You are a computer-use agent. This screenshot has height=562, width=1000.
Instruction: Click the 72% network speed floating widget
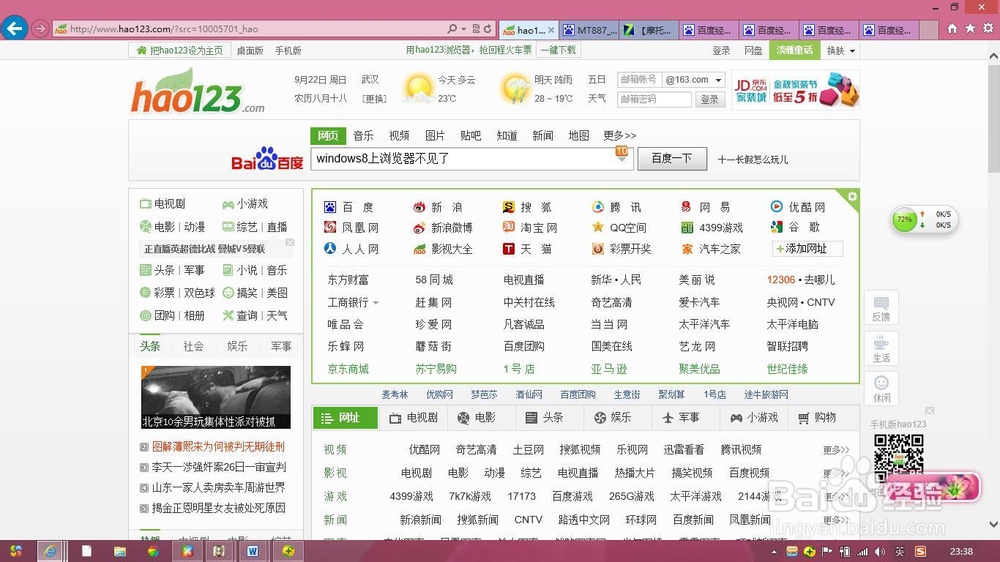tap(924, 219)
